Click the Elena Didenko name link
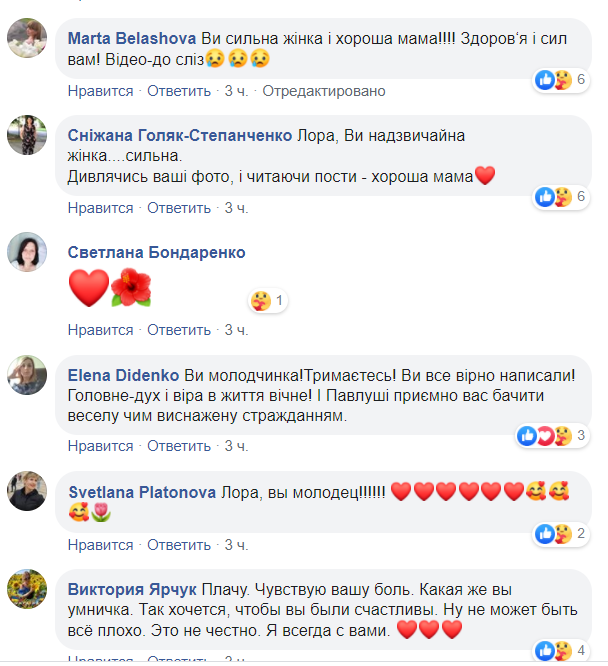 tap(124, 375)
